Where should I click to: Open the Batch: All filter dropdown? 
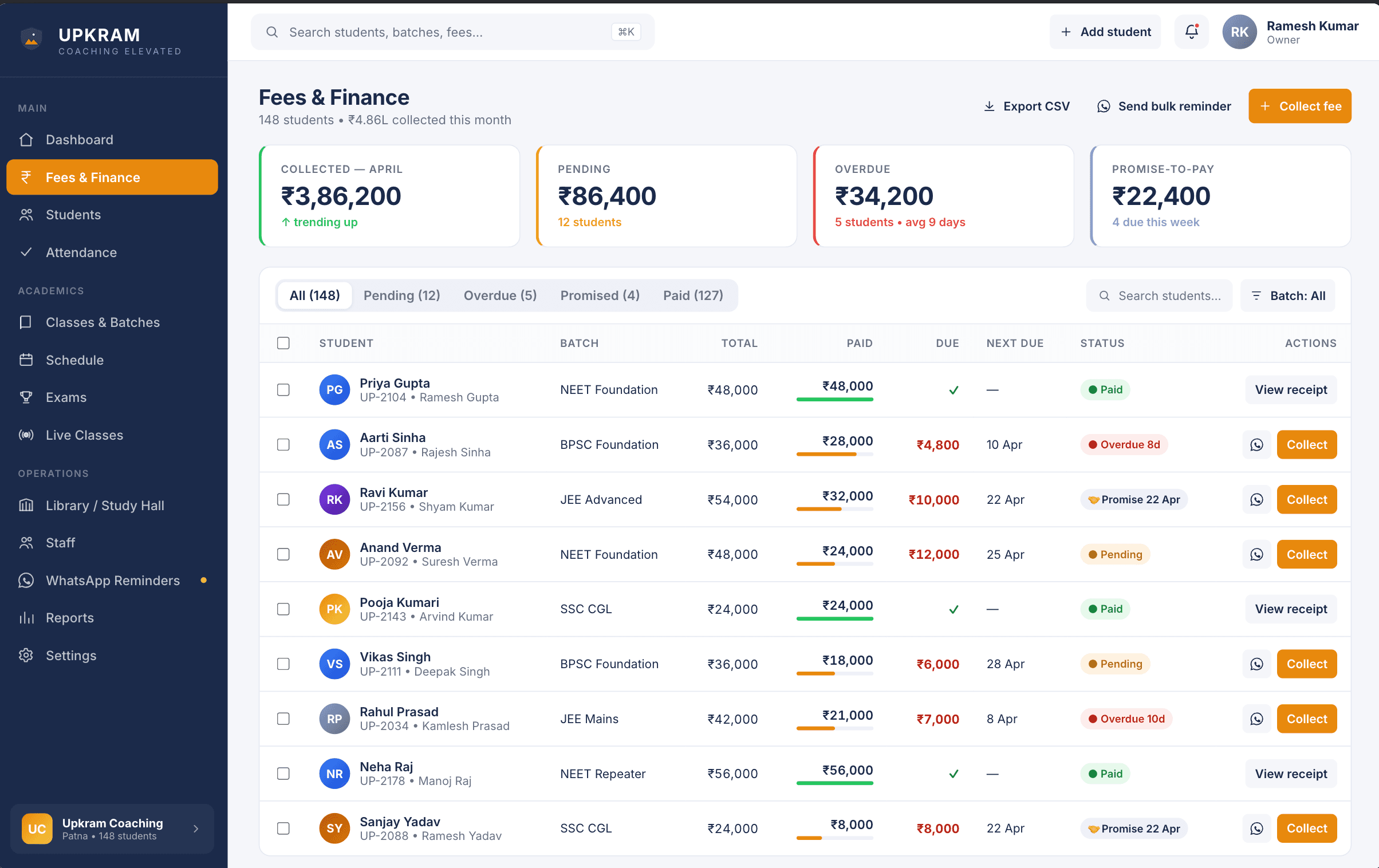(x=1287, y=295)
